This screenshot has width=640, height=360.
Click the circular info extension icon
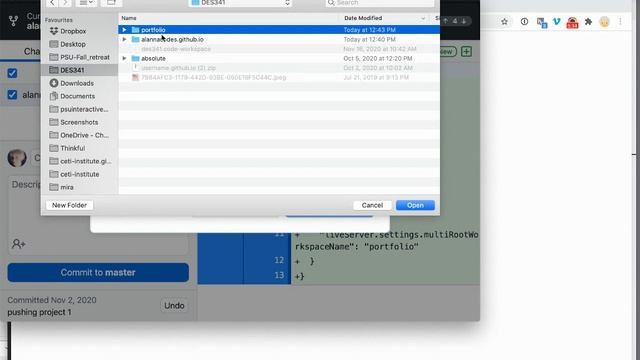[x=524, y=22]
